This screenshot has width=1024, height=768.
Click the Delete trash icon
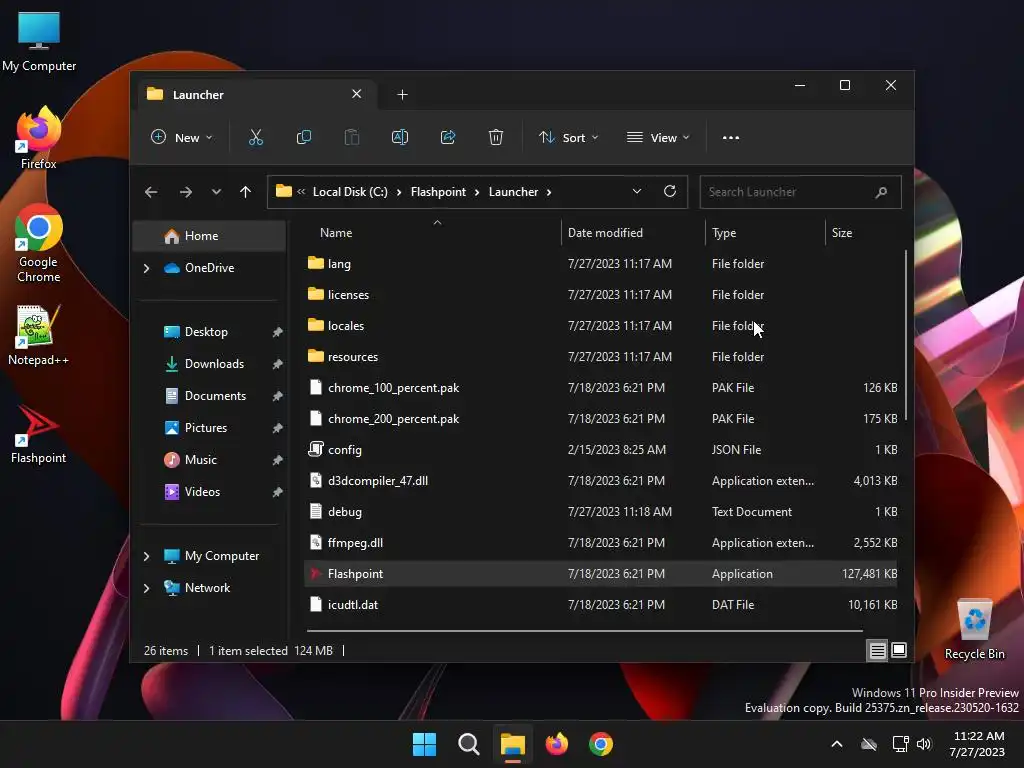pyautogui.click(x=496, y=137)
